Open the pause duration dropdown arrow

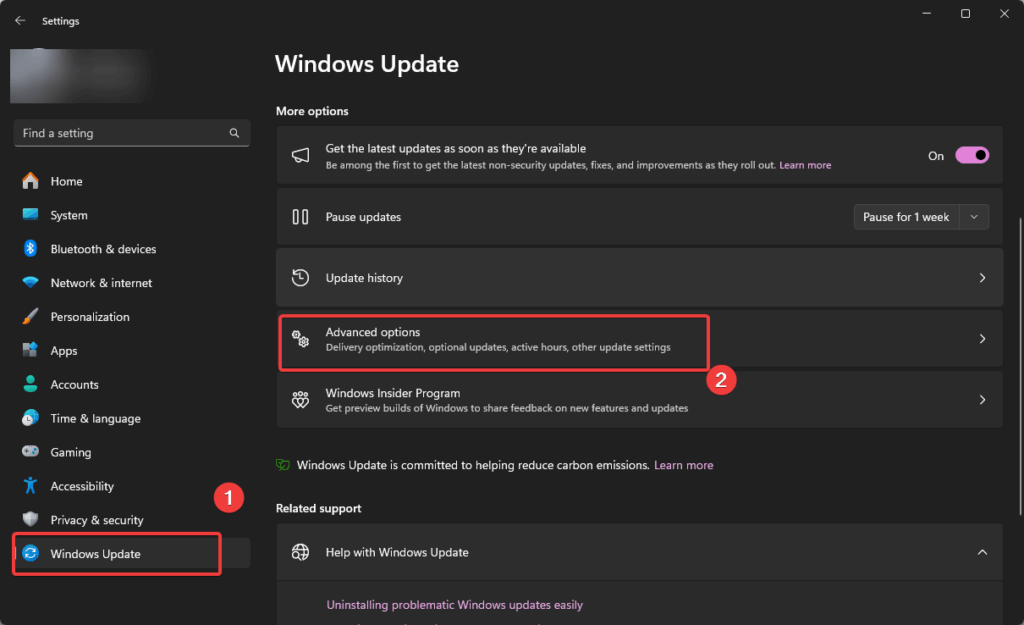(974, 217)
